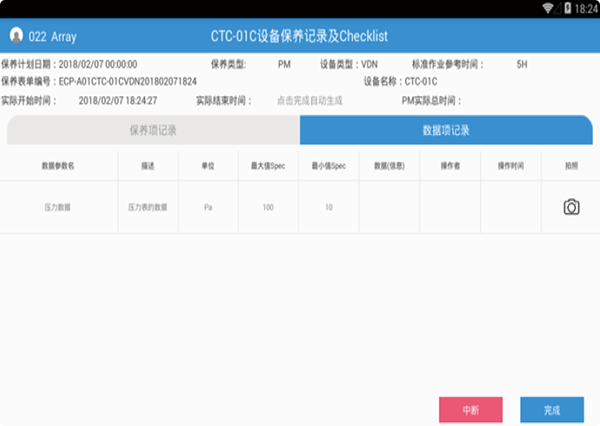The height and width of the screenshot is (426, 600).
Task: Click the 最小值Spec column header
Action: click(x=328, y=165)
